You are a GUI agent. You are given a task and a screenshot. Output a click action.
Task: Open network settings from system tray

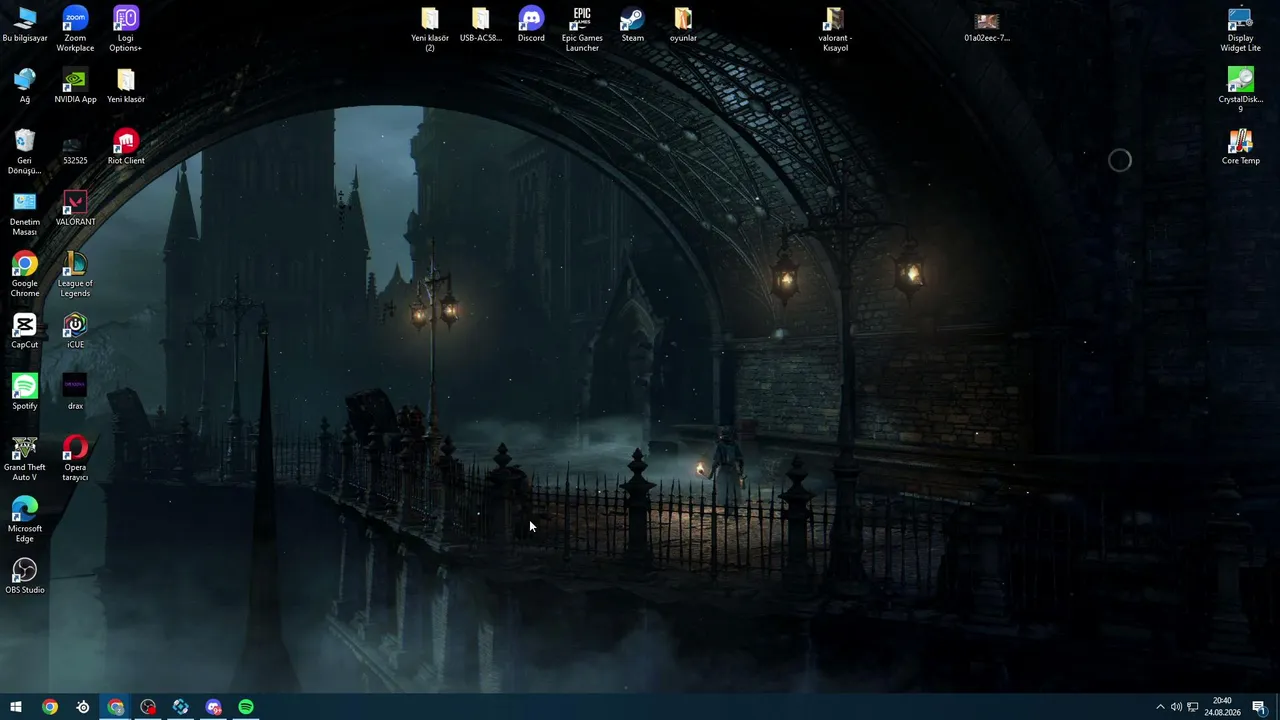coord(1192,707)
